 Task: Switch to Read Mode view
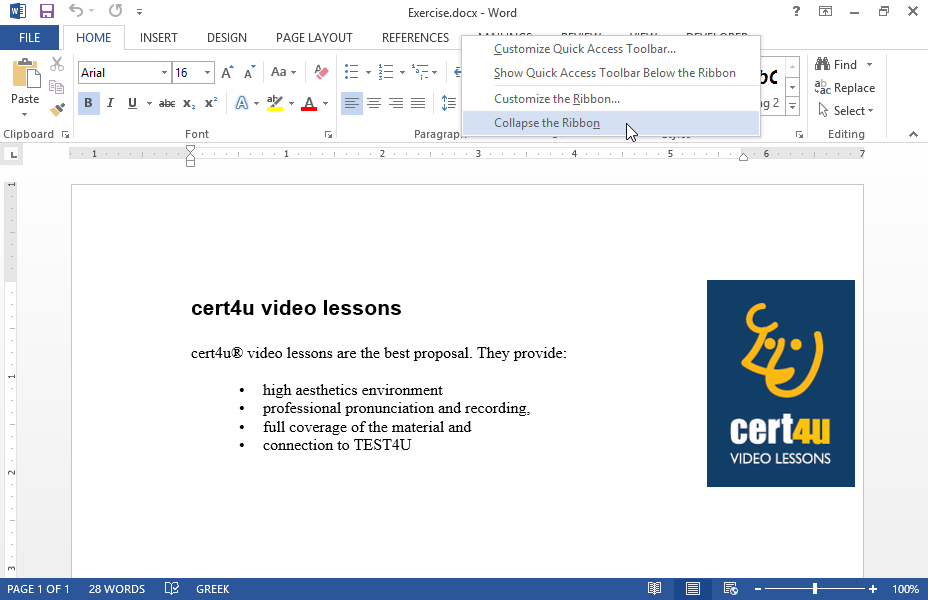point(654,589)
